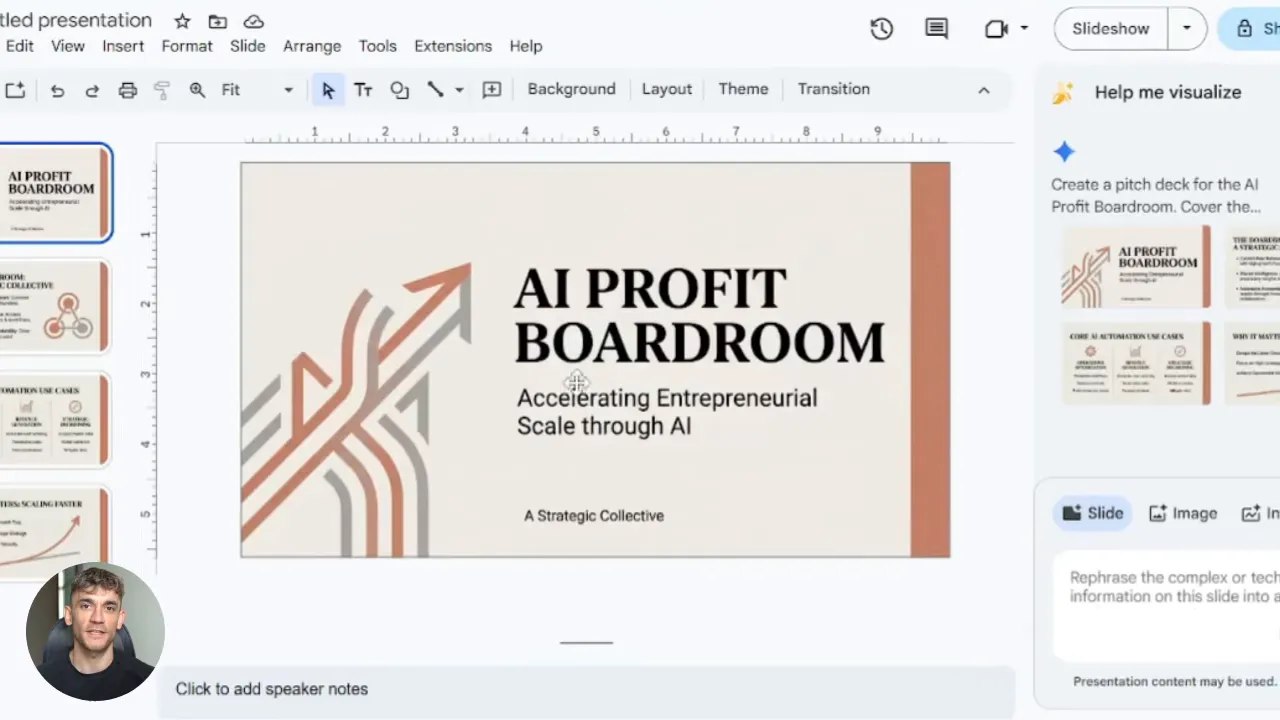Print the presentation
Image resolution: width=1280 pixels, height=720 pixels.
point(127,90)
